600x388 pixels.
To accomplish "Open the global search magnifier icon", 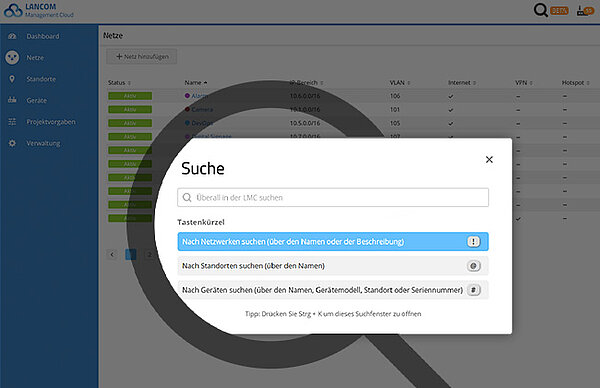I will (x=540, y=10).
